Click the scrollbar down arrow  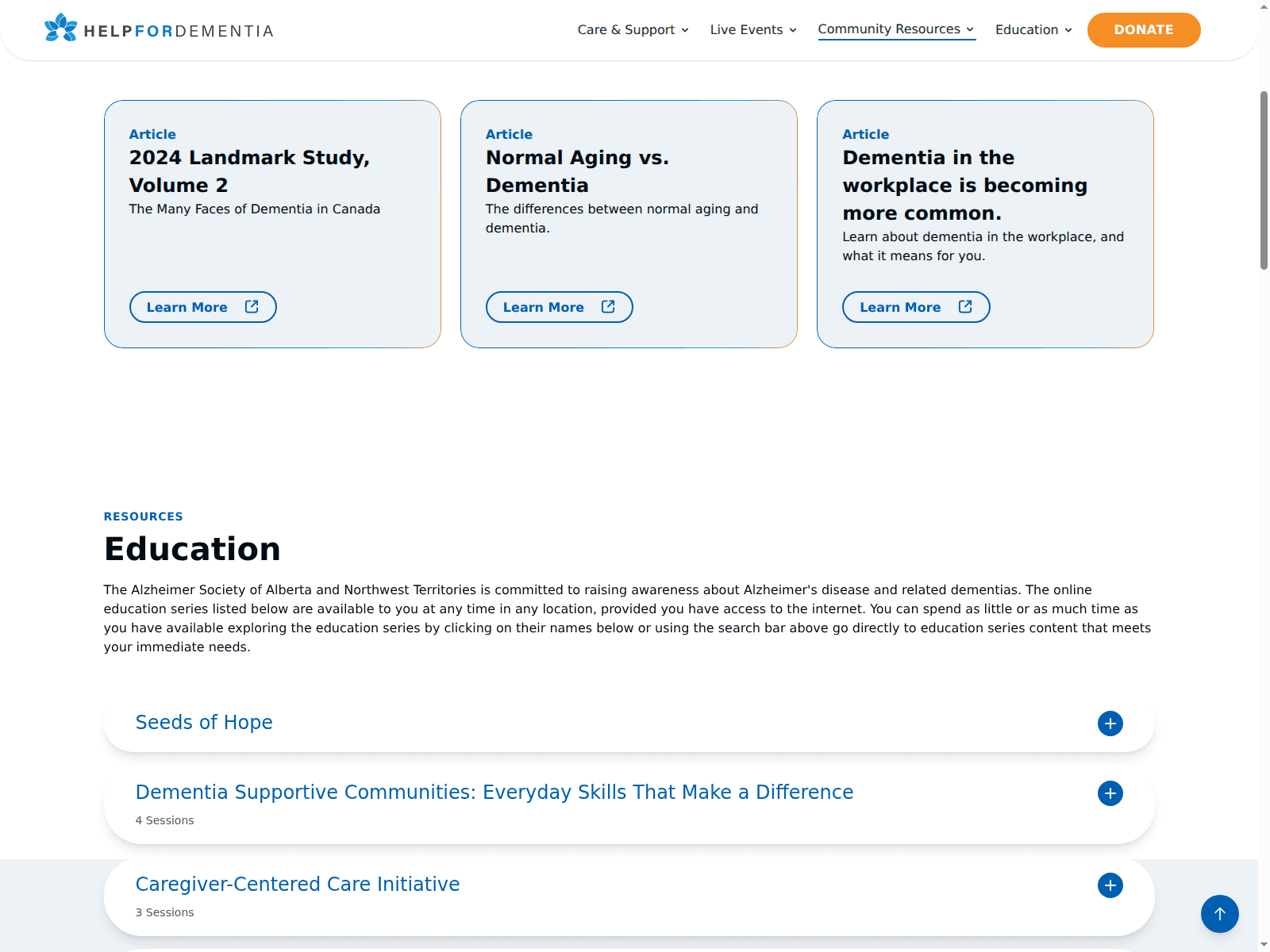[1264, 946]
